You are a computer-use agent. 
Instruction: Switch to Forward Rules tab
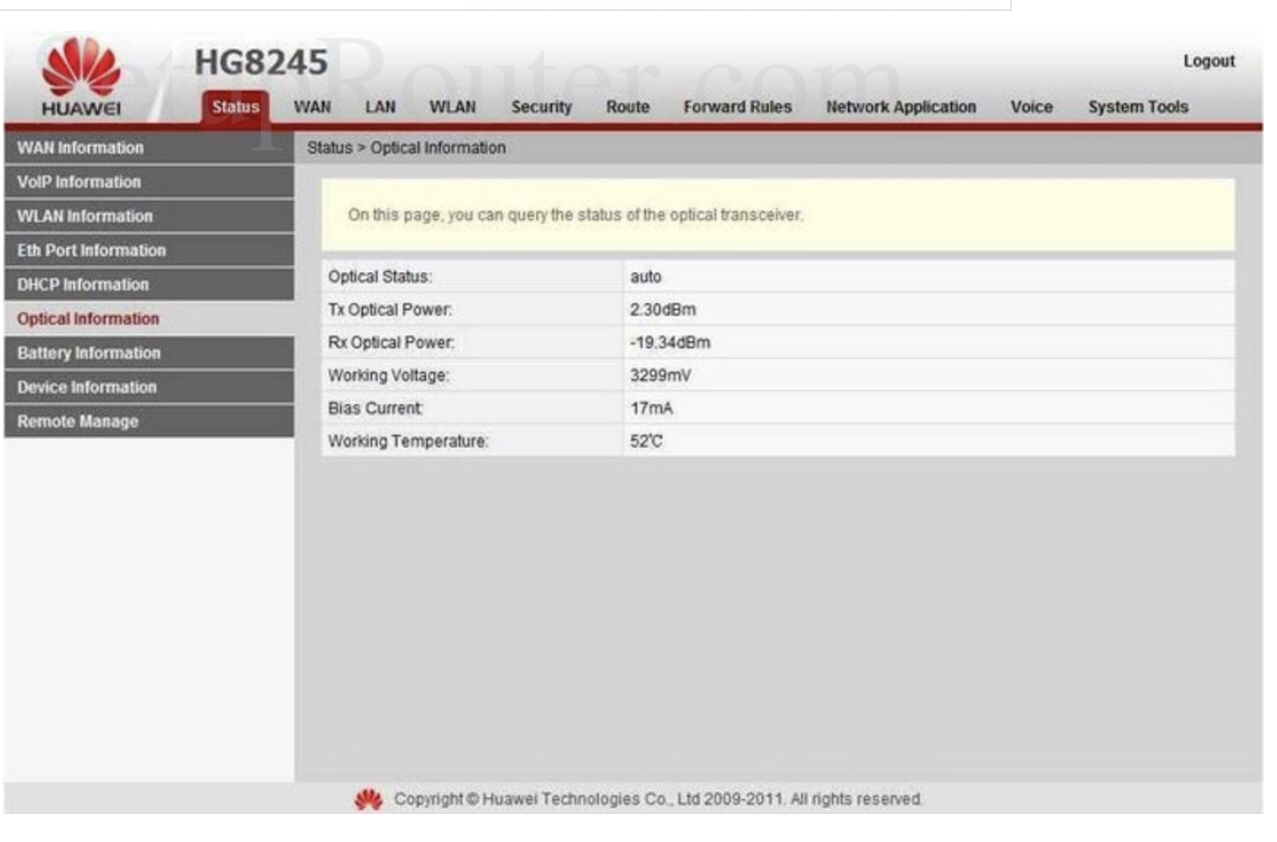[x=737, y=107]
